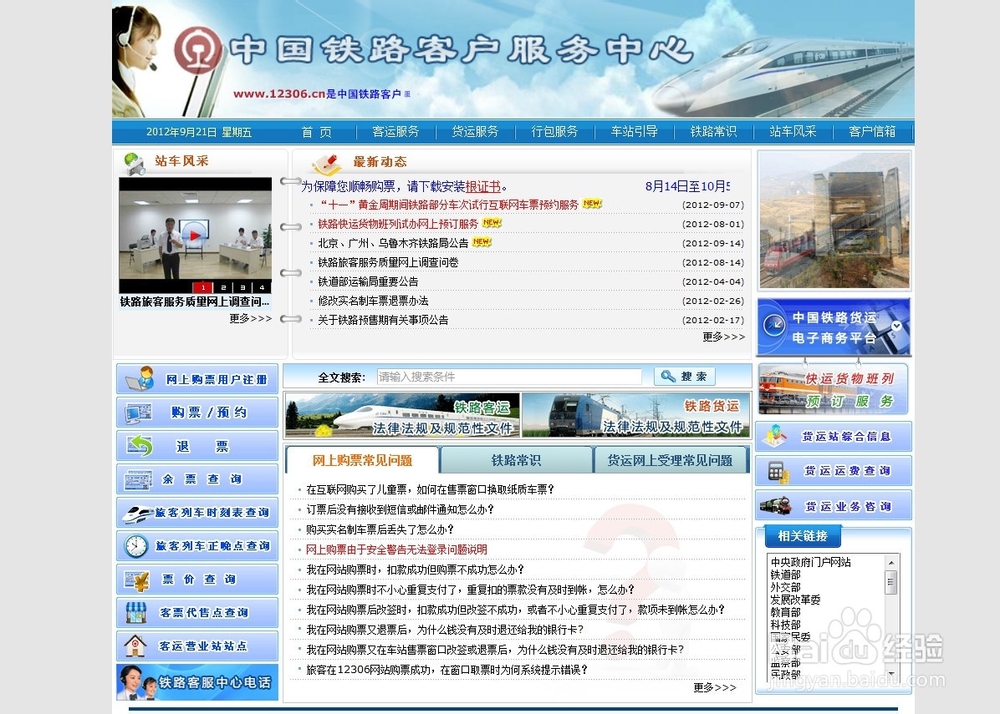The width and height of the screenshot is (1000, 714).
Task: Open the 根证书 download link
Action: point(486,185)
